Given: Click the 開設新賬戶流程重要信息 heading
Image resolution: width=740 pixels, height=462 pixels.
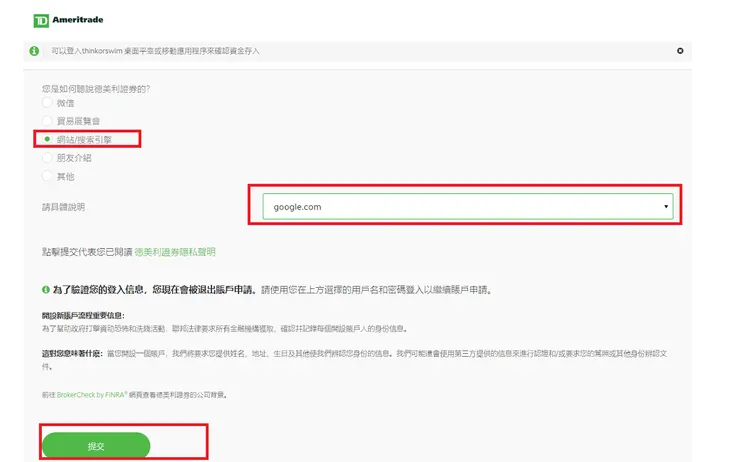Looking at the screenshot, I should [83, 316].
